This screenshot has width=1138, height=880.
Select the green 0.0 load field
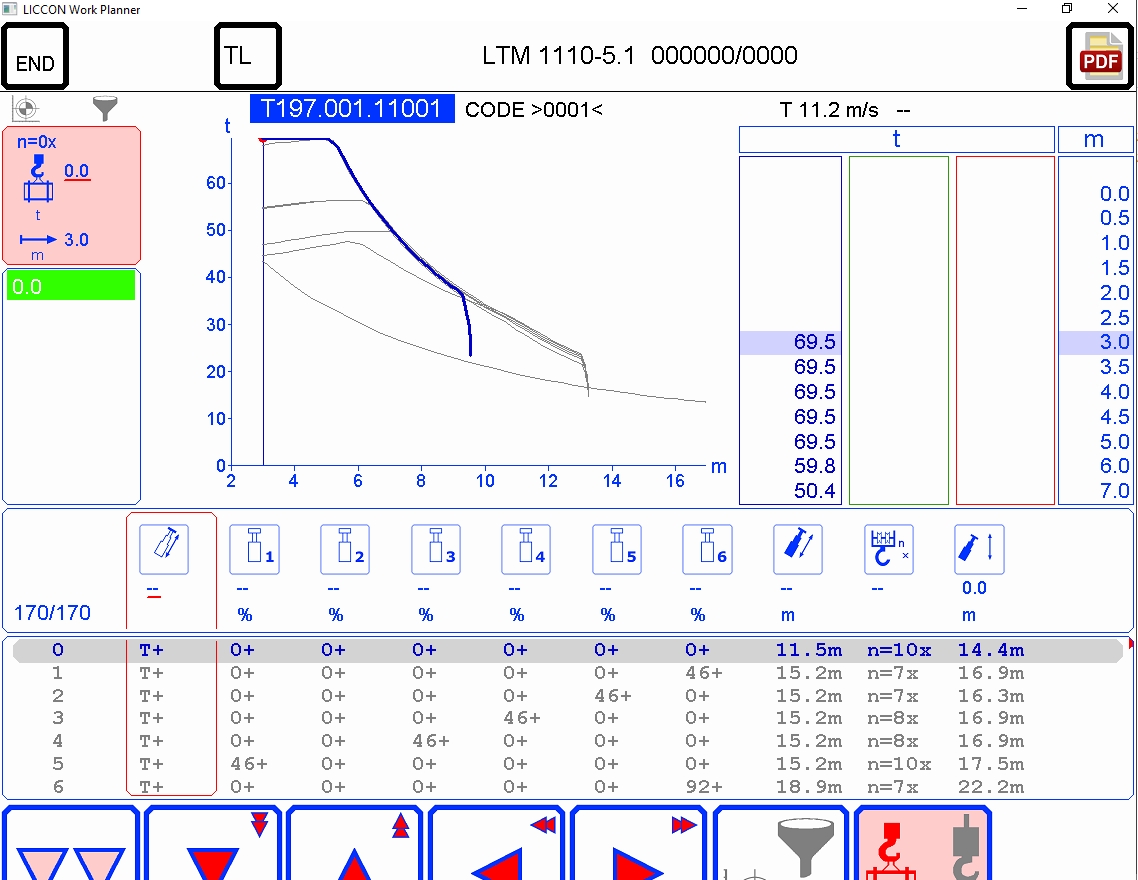[x=70, y=286]
